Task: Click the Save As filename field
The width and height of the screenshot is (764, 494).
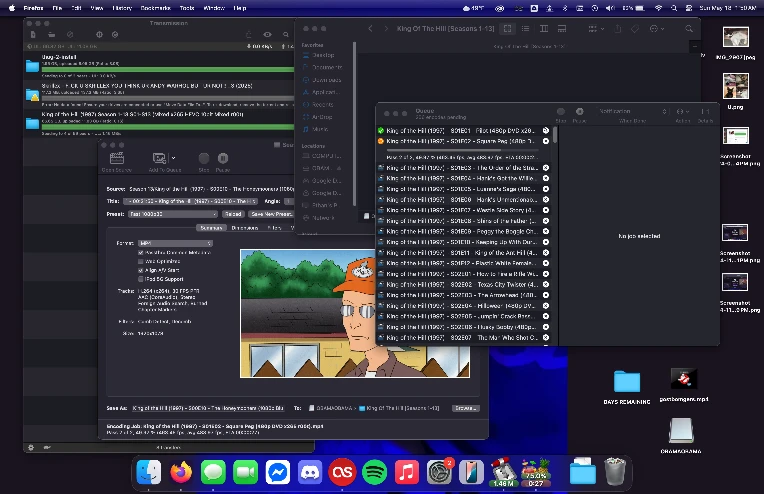Action: click(208, 408)
